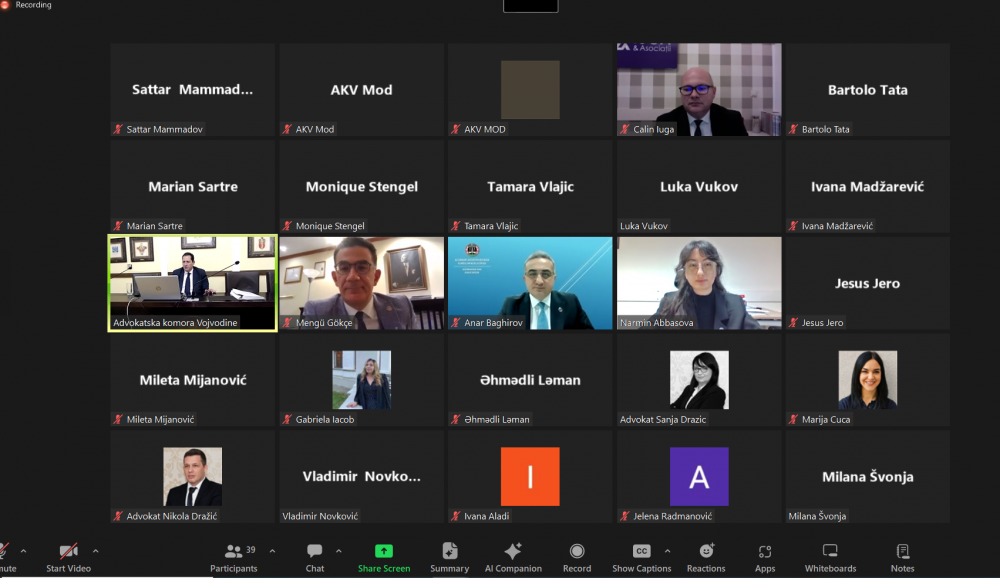Turn on camera with Start Video
The image size is (1000, 578).
[68, 556]
